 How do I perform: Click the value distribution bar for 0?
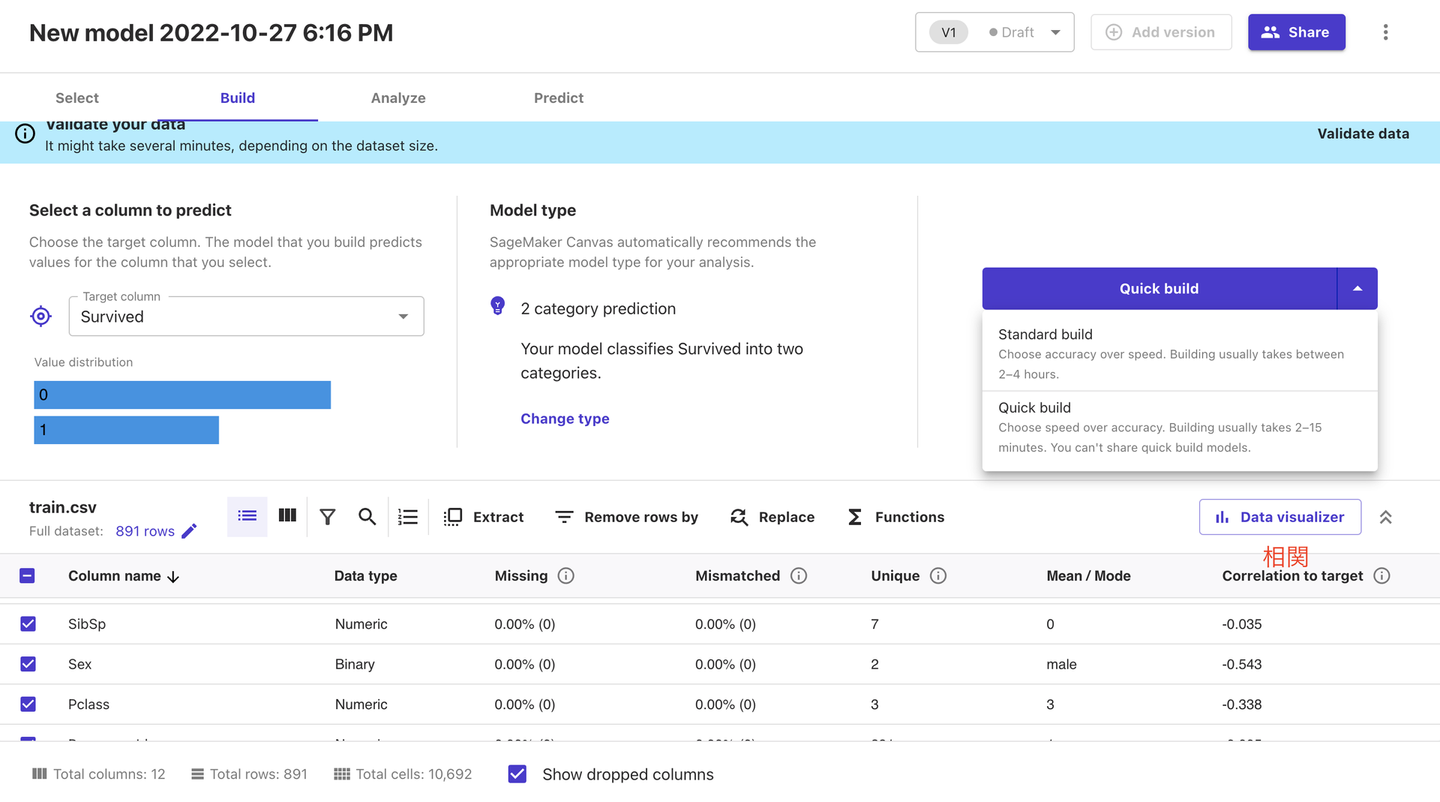click(x=182, y=395)
